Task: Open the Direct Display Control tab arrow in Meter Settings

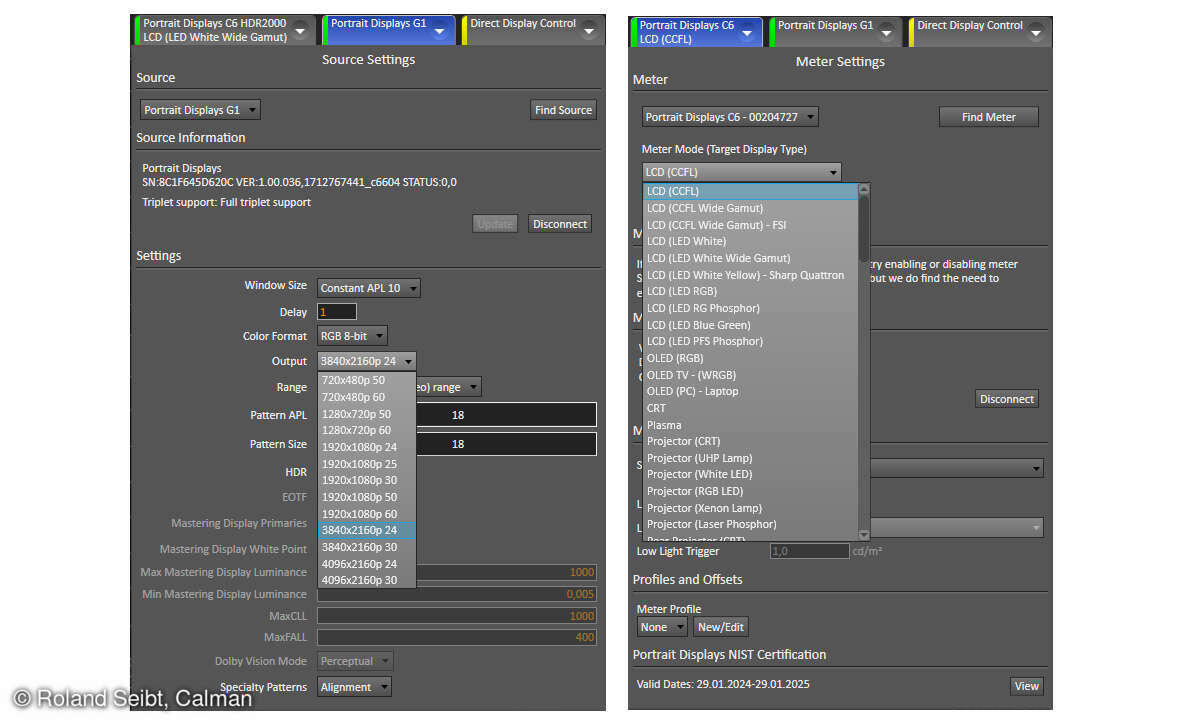Action: [1035, 33]
